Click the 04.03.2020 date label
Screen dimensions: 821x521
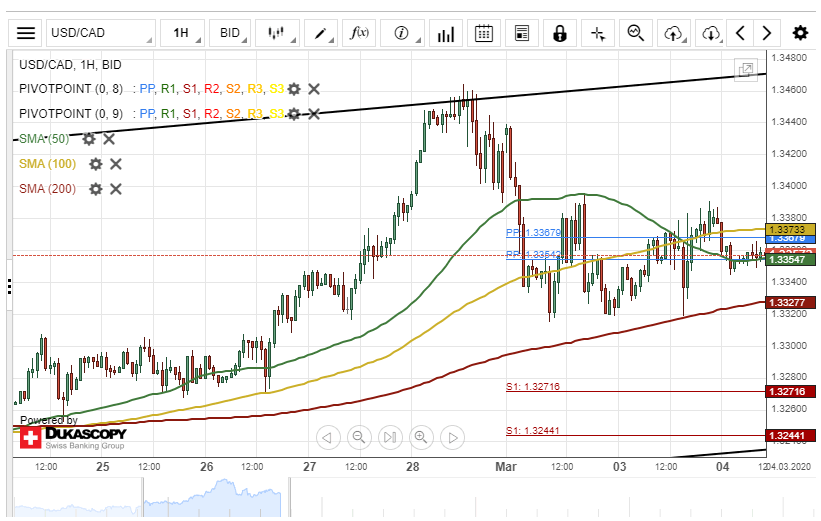(x=791, y=467)
